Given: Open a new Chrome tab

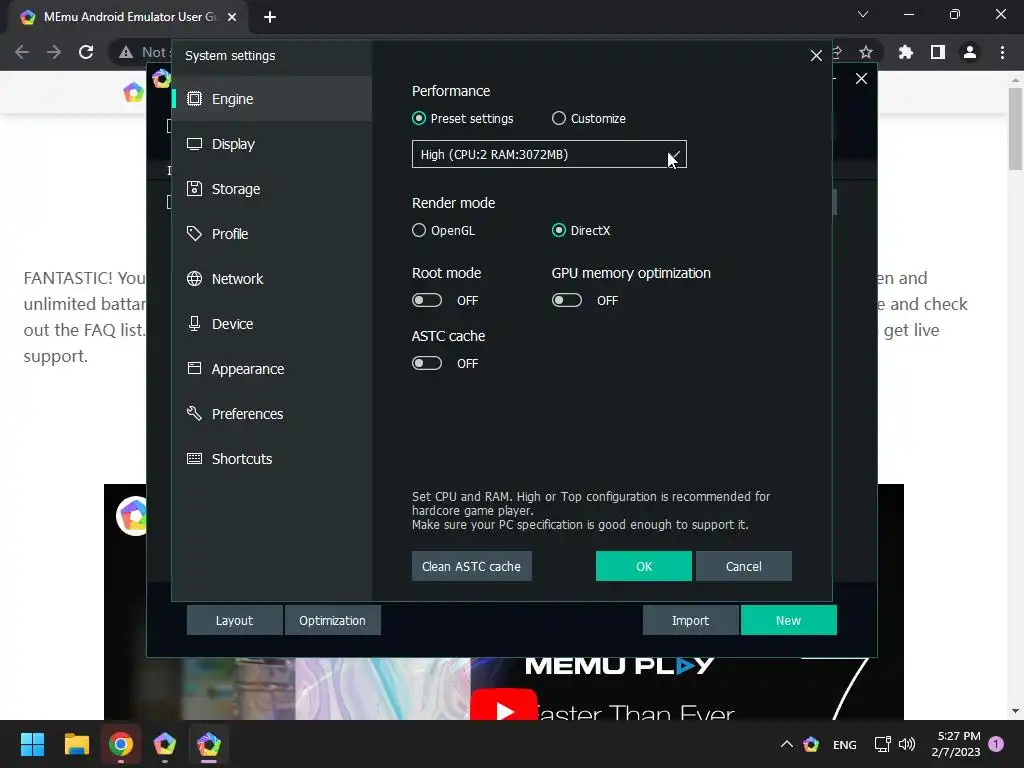Looking at the screenshot, I should [270, 17].
